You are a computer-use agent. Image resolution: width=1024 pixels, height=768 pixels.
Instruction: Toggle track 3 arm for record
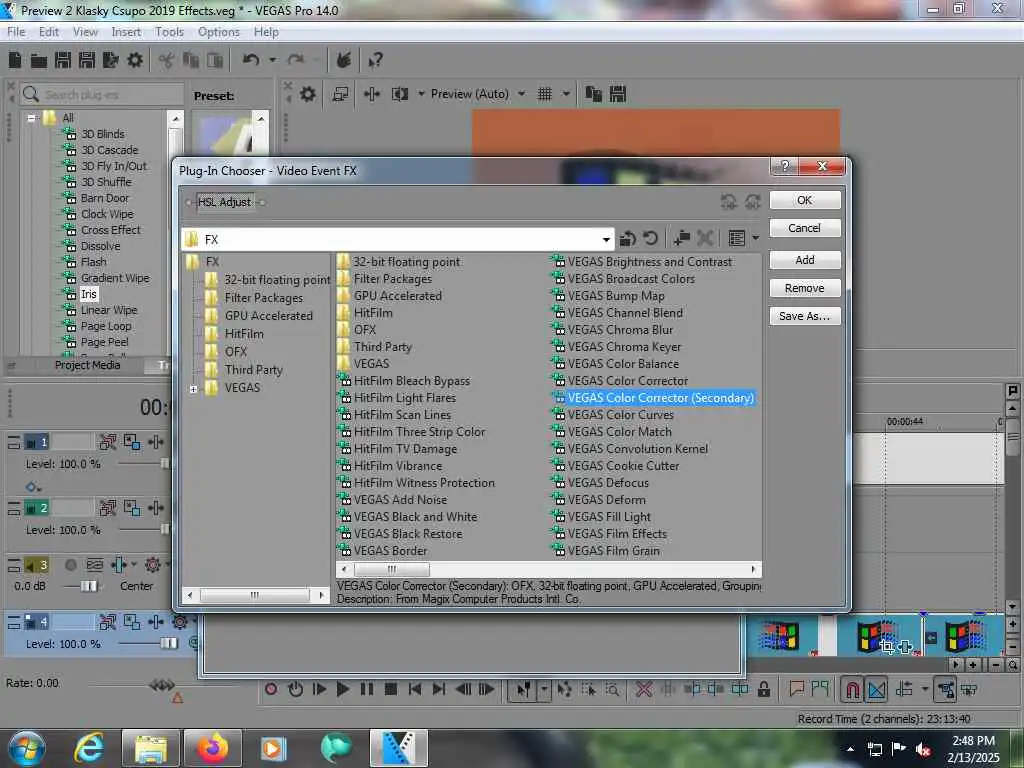[x=71, y=565]
